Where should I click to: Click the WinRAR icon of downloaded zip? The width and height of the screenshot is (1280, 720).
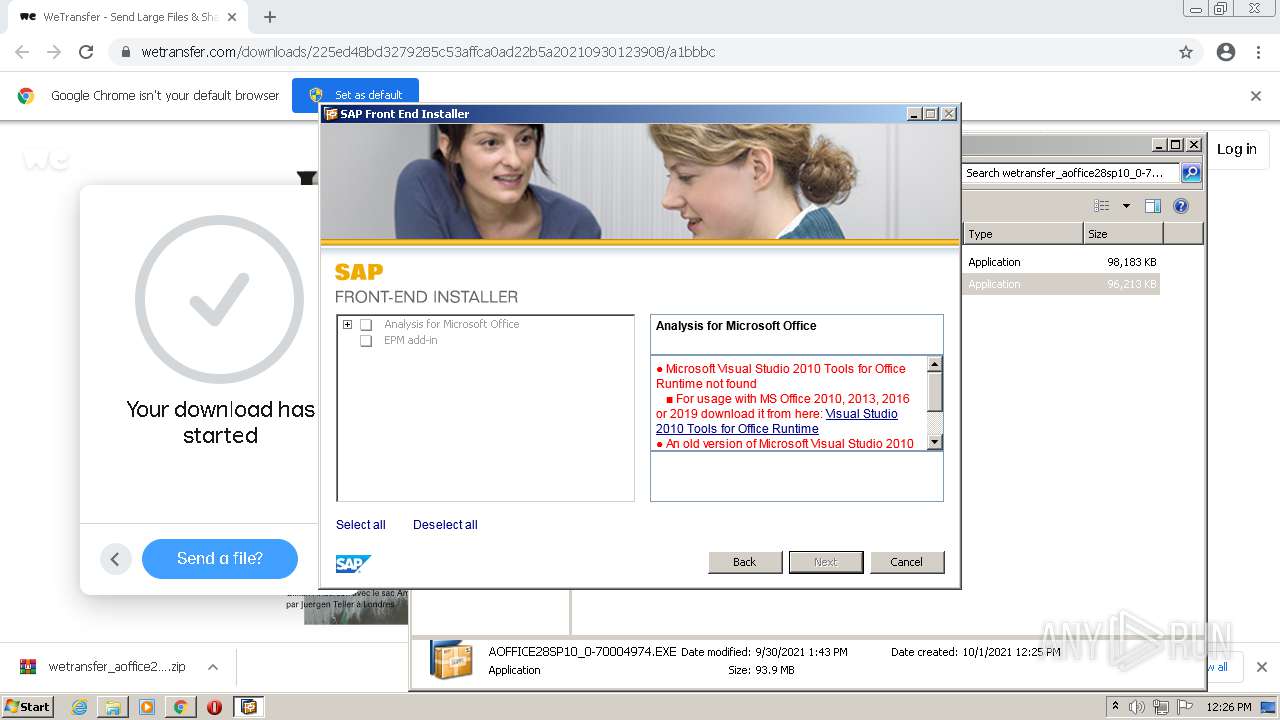click(x=28, y=667)
